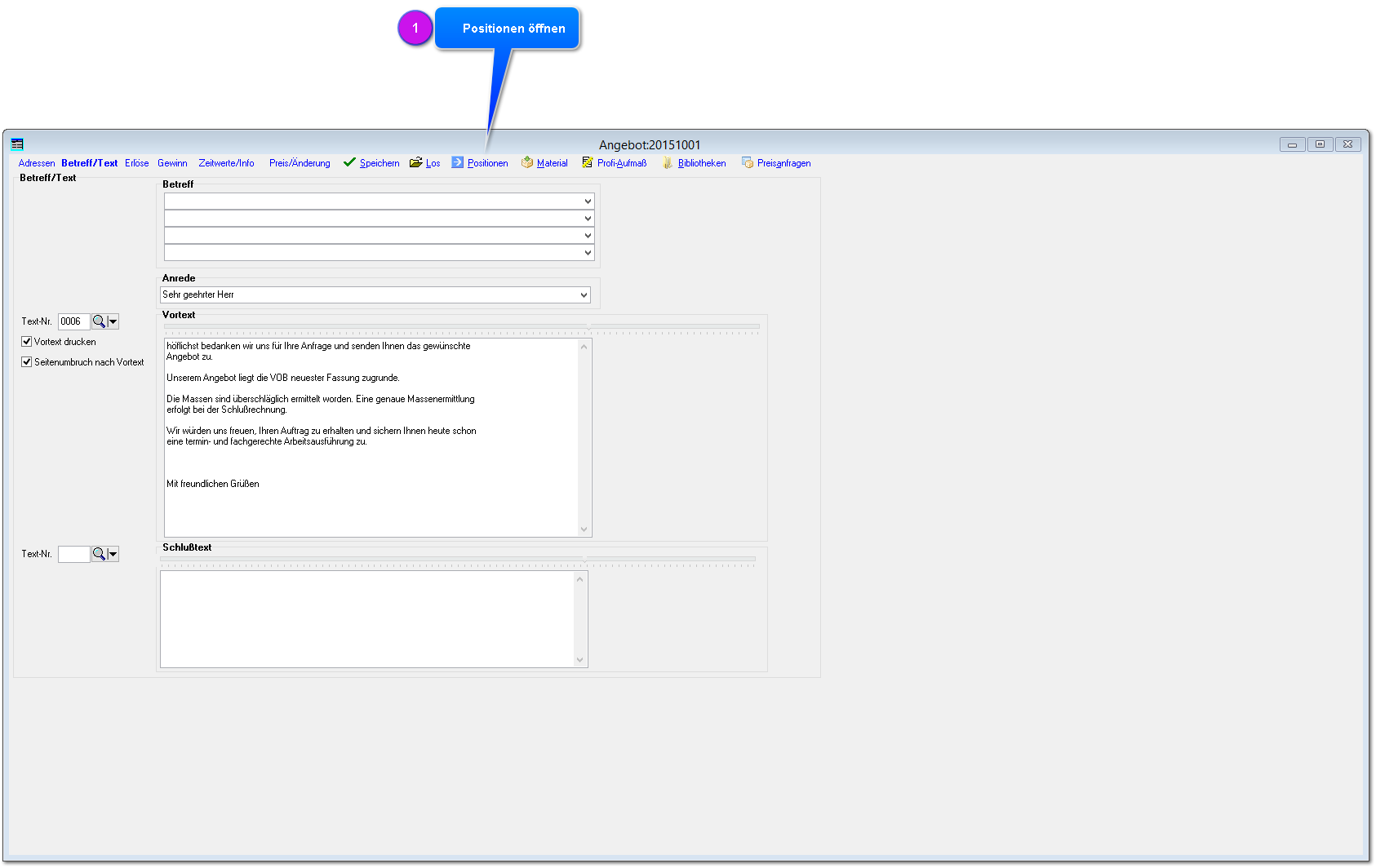The image size is (1376, 868).
Task: Select the Betreff/Text tab
Action: tap(90, 163)
